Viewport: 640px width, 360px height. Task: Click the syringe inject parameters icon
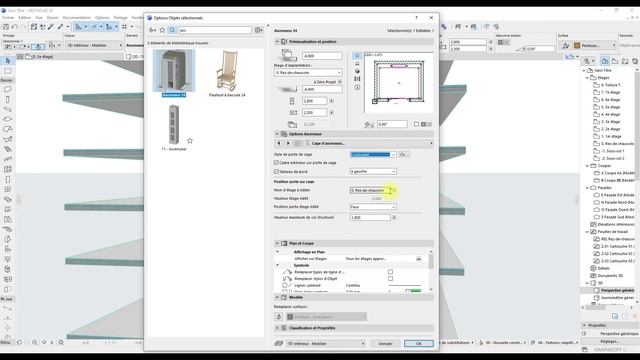pos(60,27)
